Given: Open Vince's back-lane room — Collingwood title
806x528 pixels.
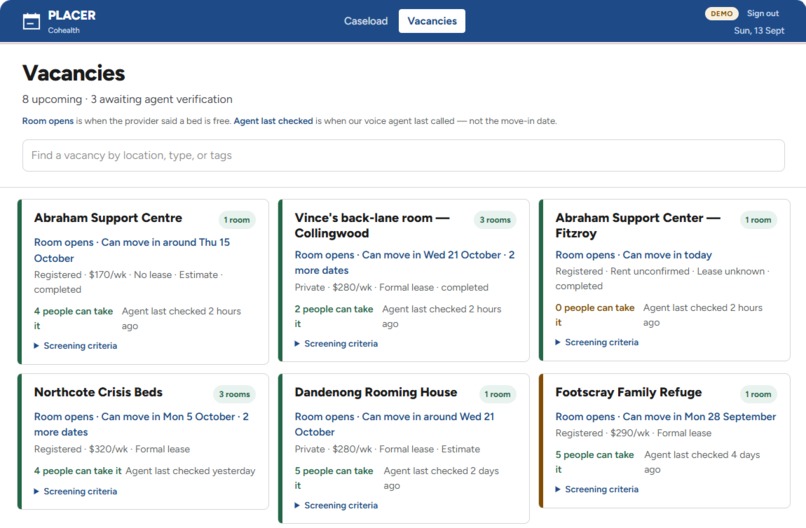Looking at the screenshot, I should [x=372, y=225].
